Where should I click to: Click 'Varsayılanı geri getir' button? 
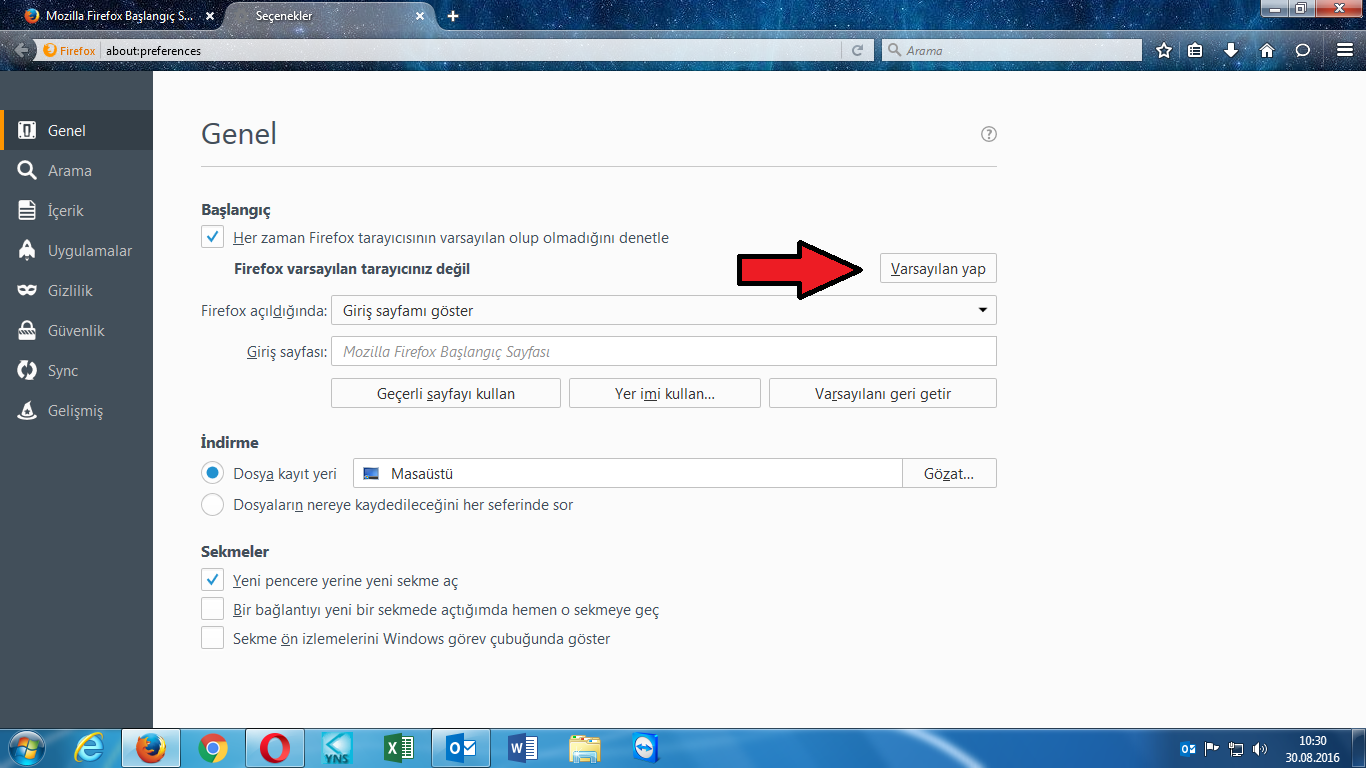click(883, 393)
